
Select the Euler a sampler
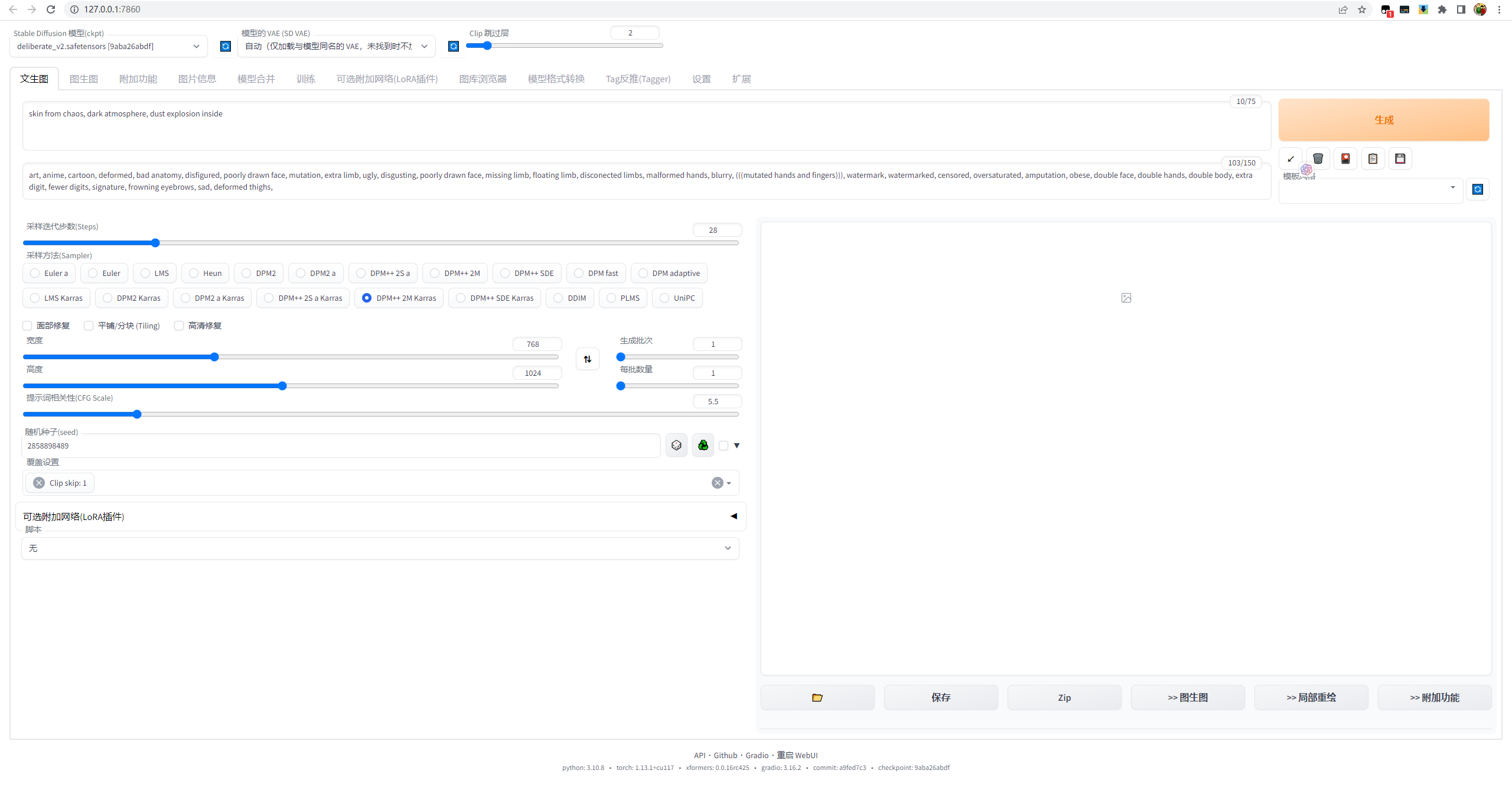point(35,273)
